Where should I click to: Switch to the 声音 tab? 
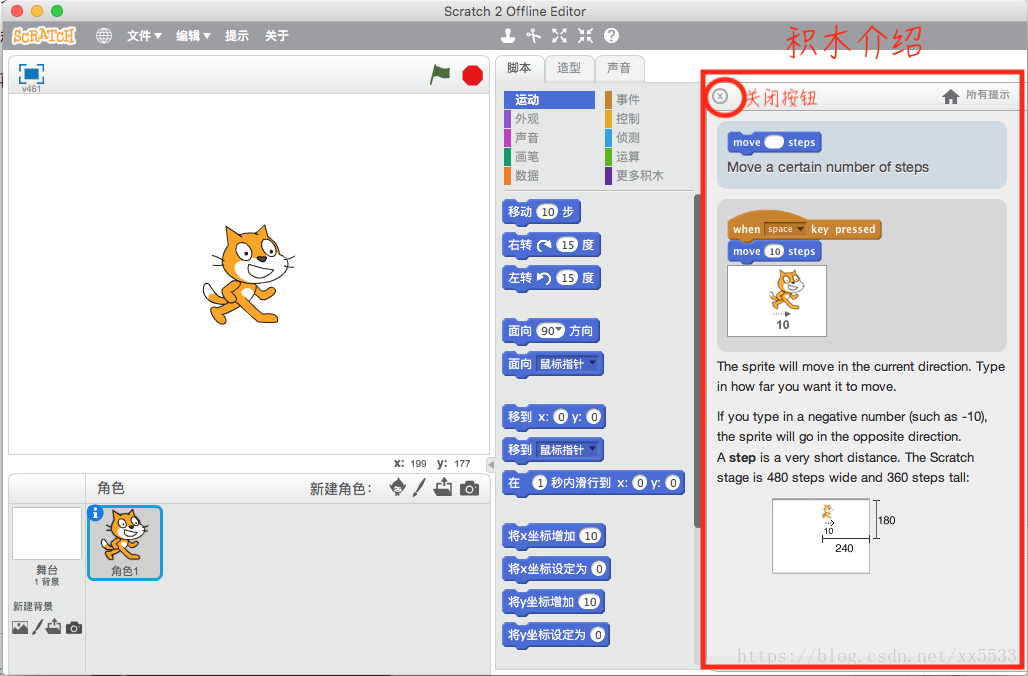619,68
